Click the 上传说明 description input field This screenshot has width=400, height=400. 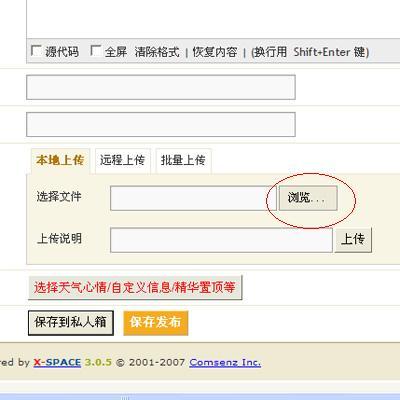click(221, 240)
